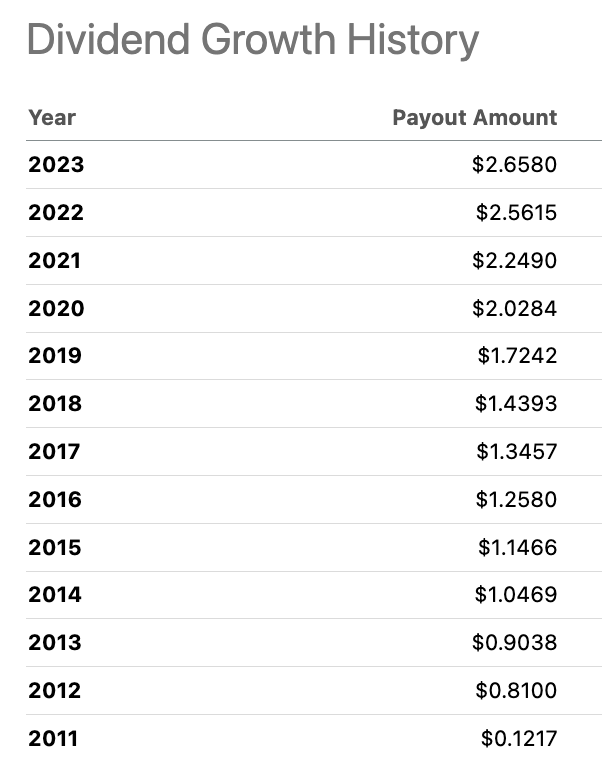Click the Dividend Growth History heading

pos(252,41)
